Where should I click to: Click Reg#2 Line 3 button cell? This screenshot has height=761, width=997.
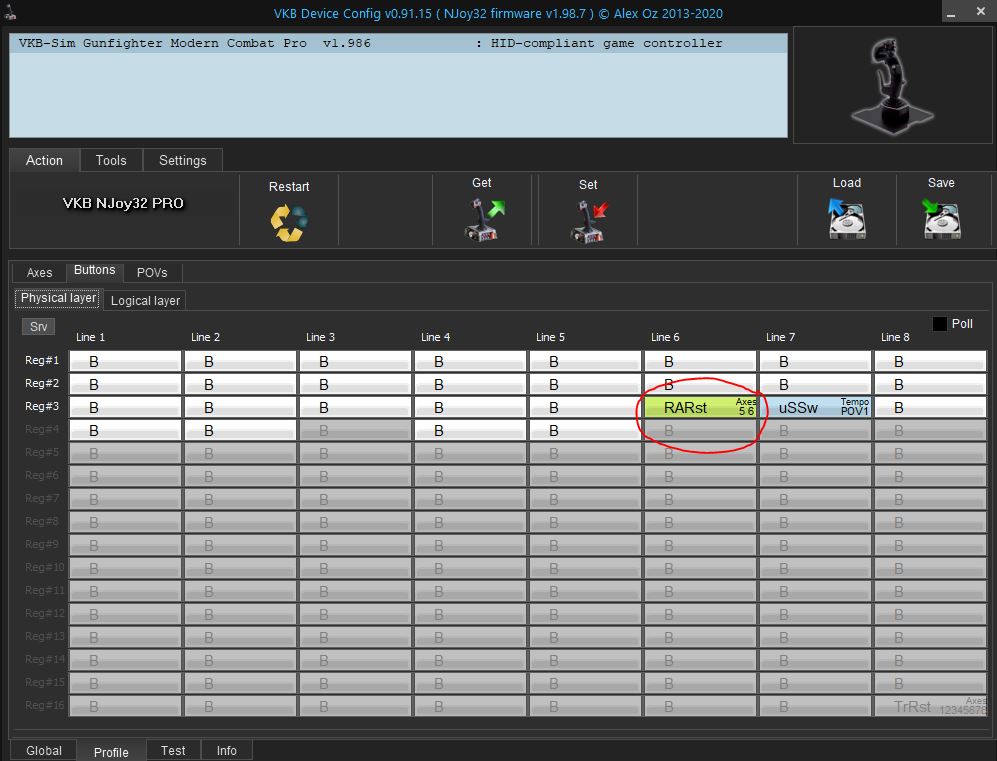pyautogui.click(x=355, y=384)
